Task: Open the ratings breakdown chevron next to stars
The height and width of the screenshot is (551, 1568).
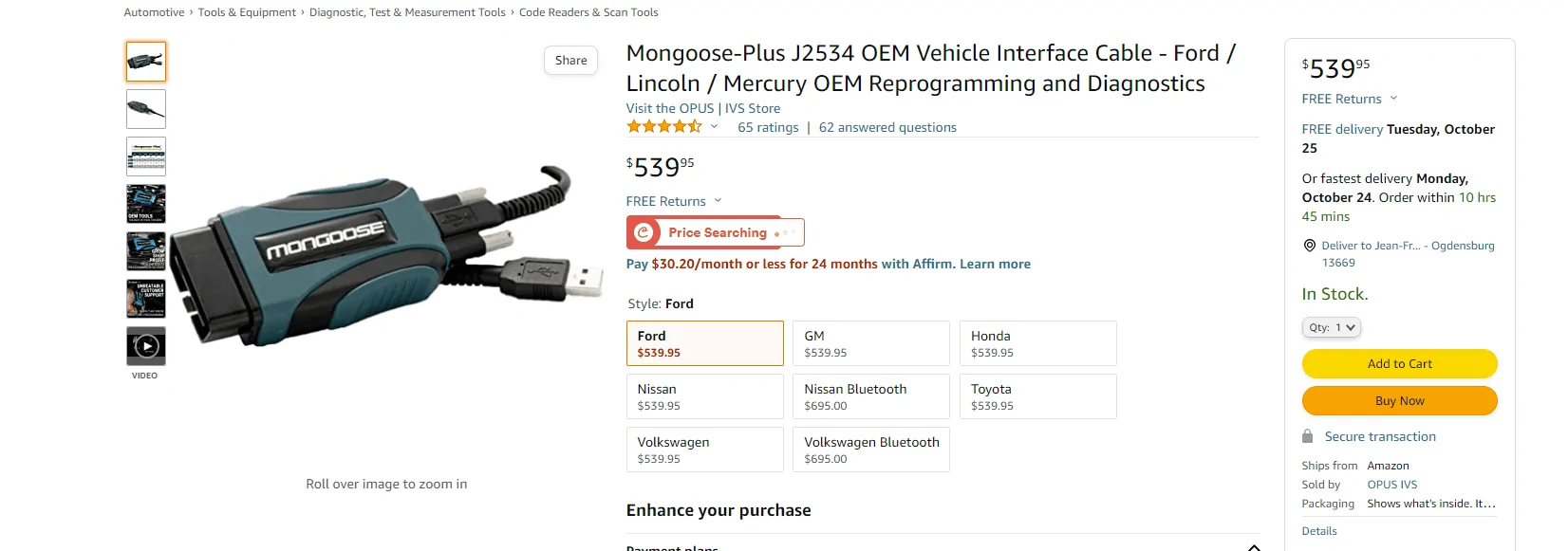Action: coord(714,125)
